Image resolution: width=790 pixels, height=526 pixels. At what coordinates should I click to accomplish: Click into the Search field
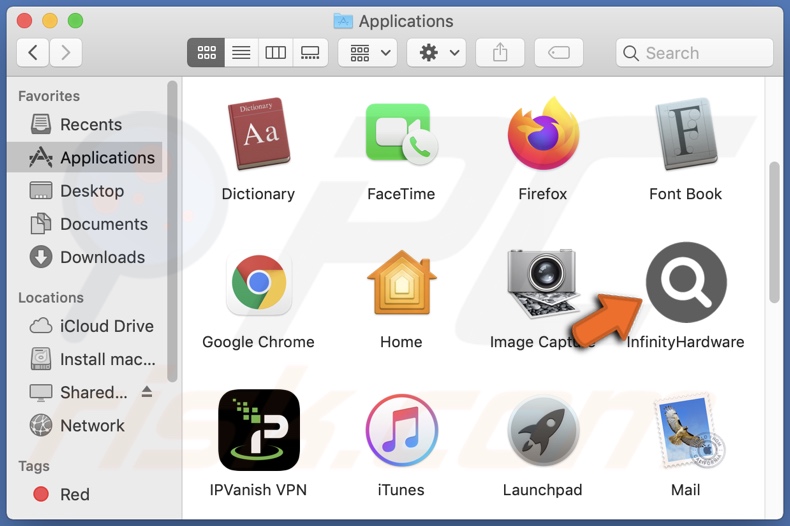(694, 52)
